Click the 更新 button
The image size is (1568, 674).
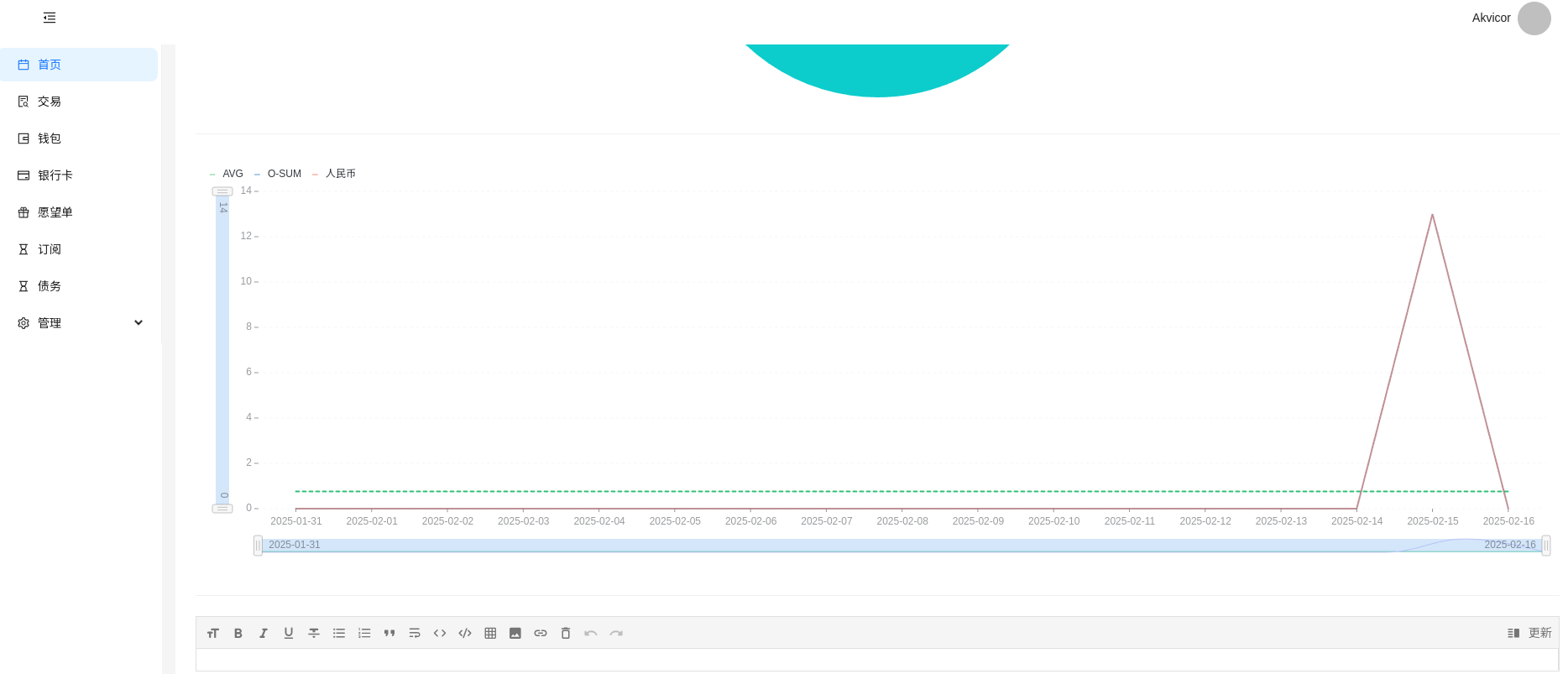click(1539, 633)
